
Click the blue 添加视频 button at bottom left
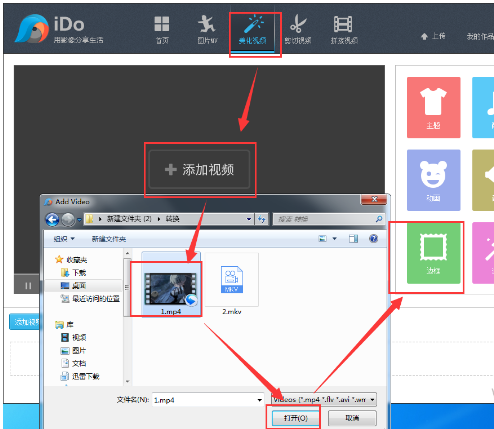pos(24,322)
